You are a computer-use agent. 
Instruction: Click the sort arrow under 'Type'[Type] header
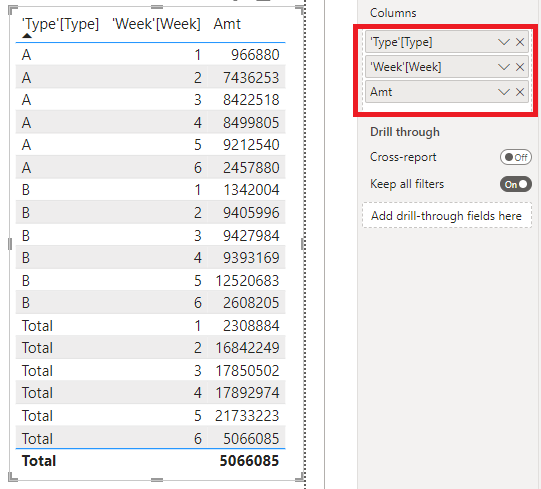[27, 36]
